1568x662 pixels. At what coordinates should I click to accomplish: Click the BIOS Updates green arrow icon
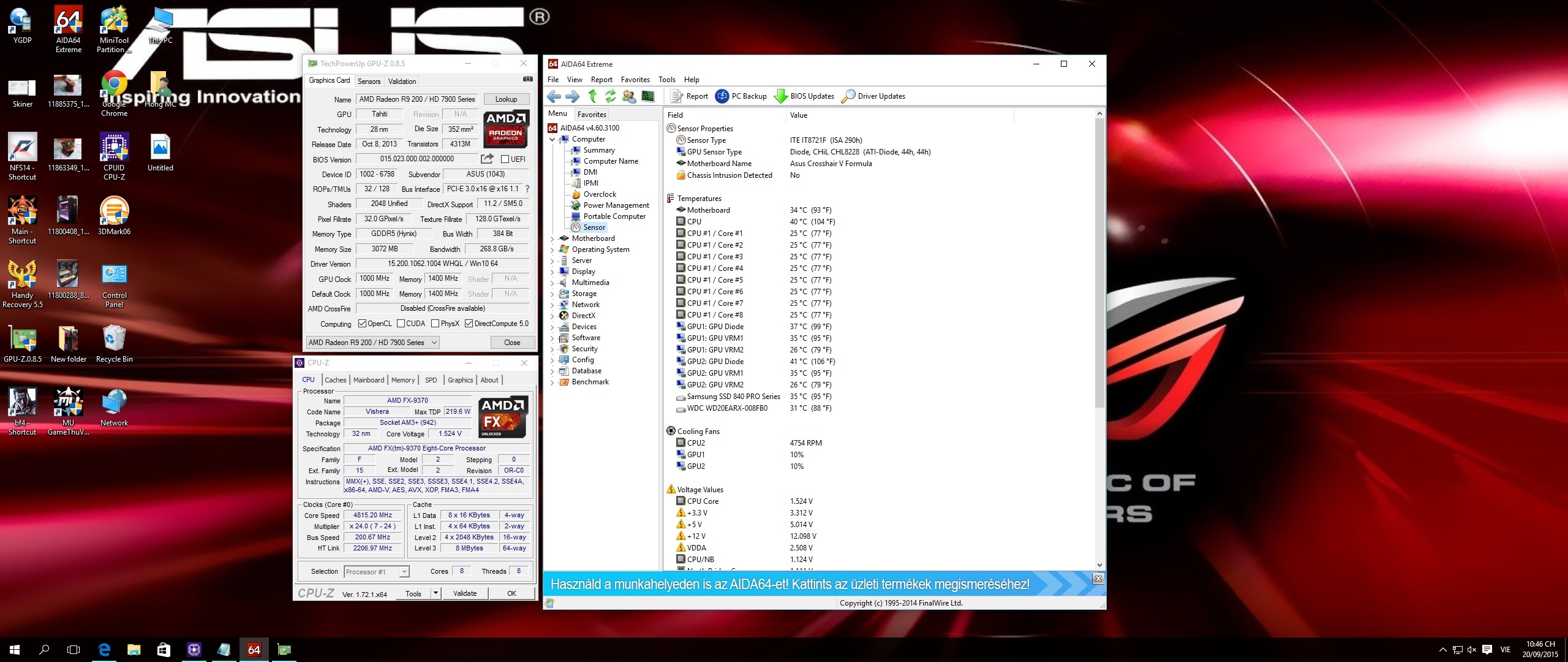781,96
